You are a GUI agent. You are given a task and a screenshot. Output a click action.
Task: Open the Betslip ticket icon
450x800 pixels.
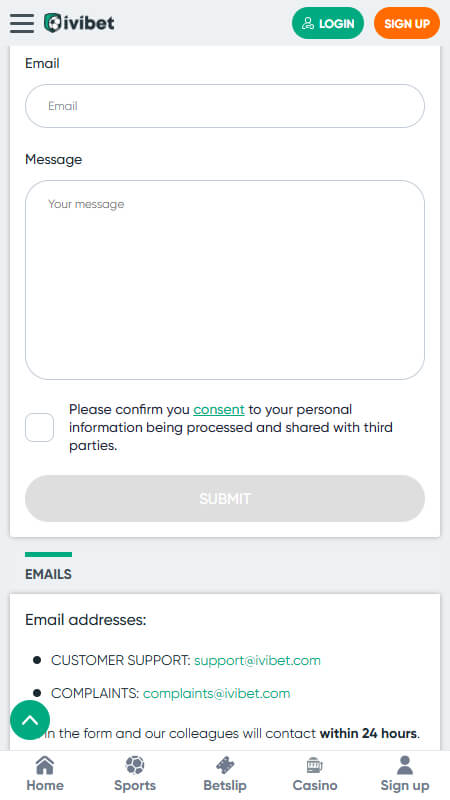click(x=225, y=765)
